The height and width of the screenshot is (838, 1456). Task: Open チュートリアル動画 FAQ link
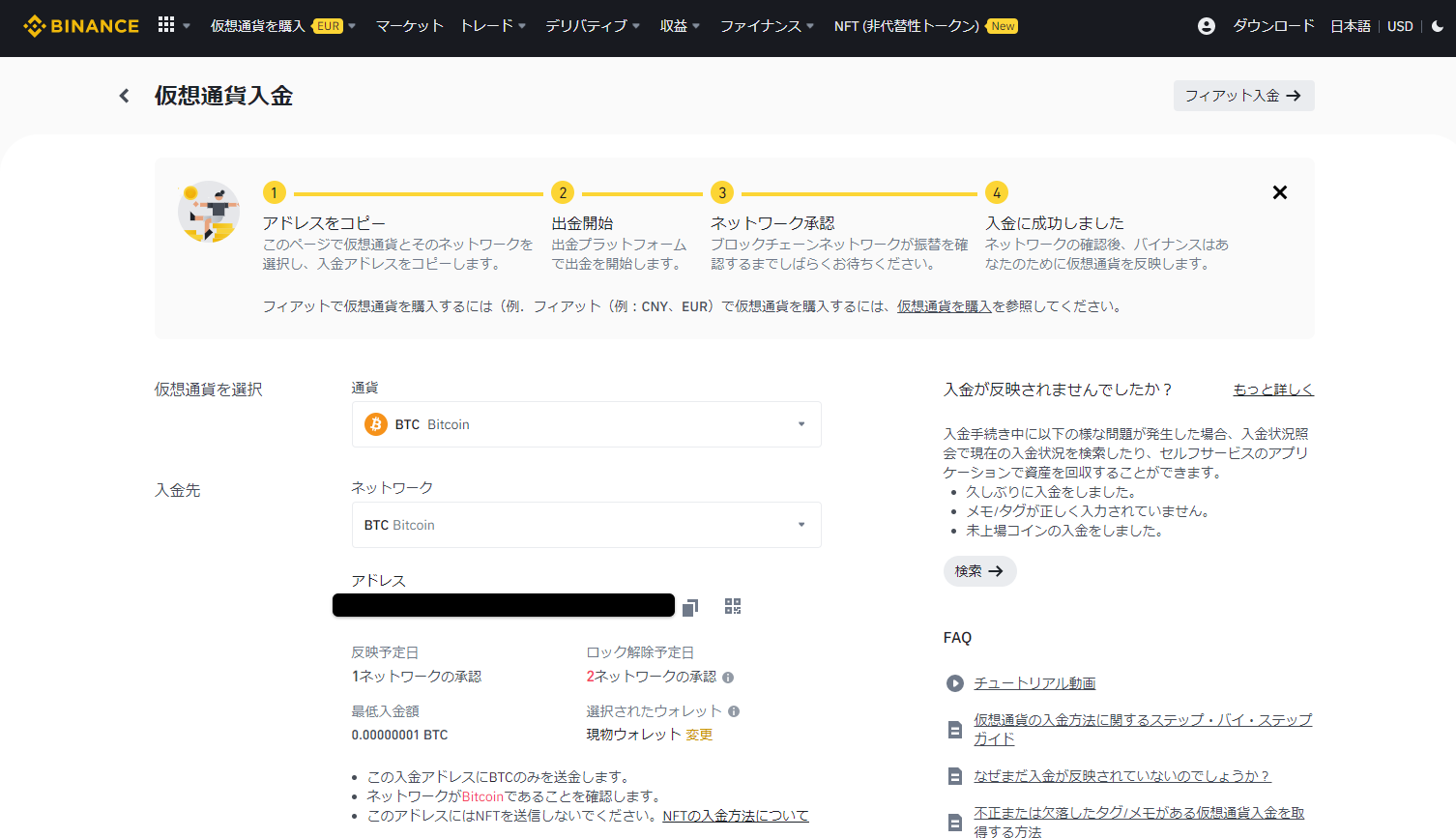click(1034, 683)
